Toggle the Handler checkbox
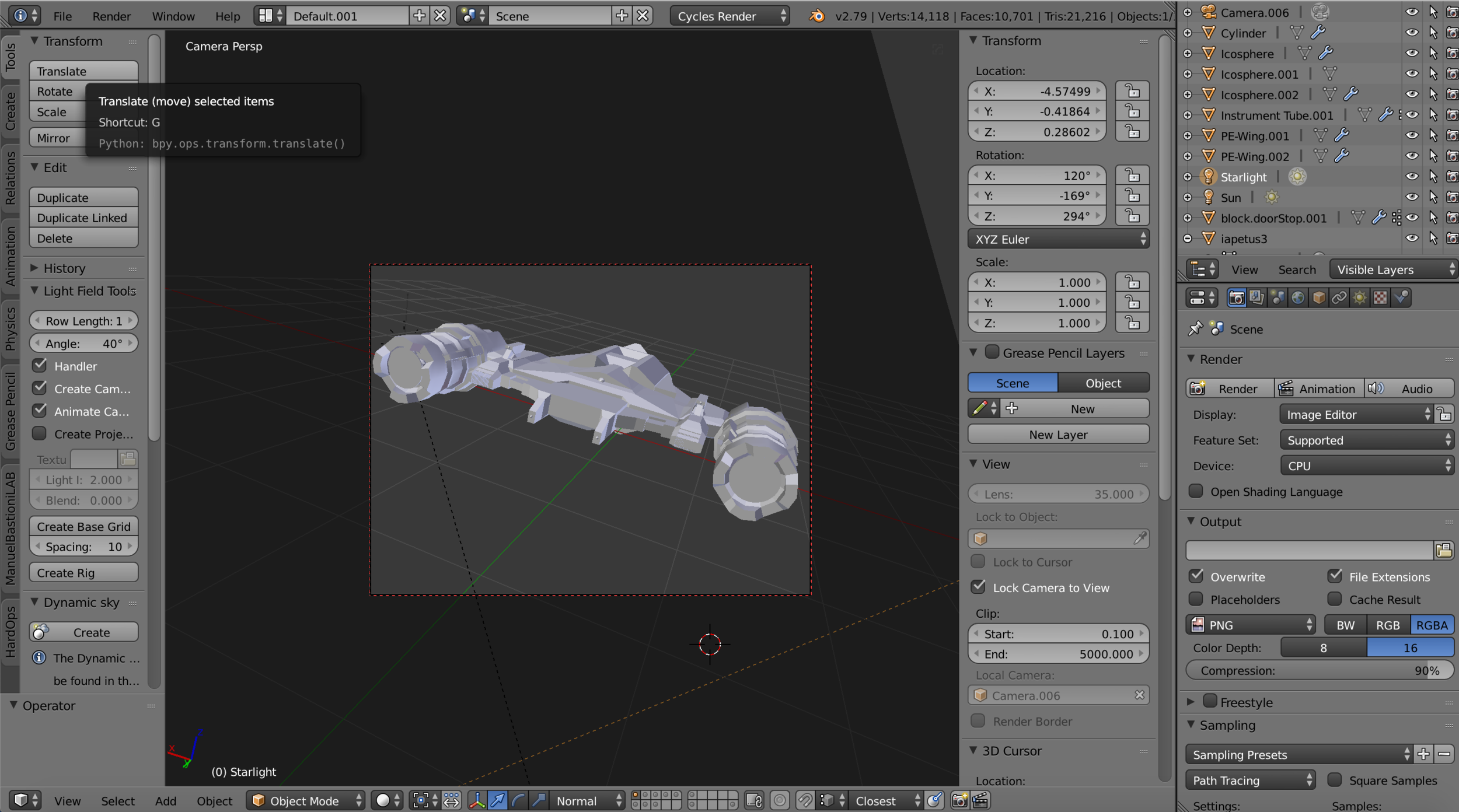 40,366
